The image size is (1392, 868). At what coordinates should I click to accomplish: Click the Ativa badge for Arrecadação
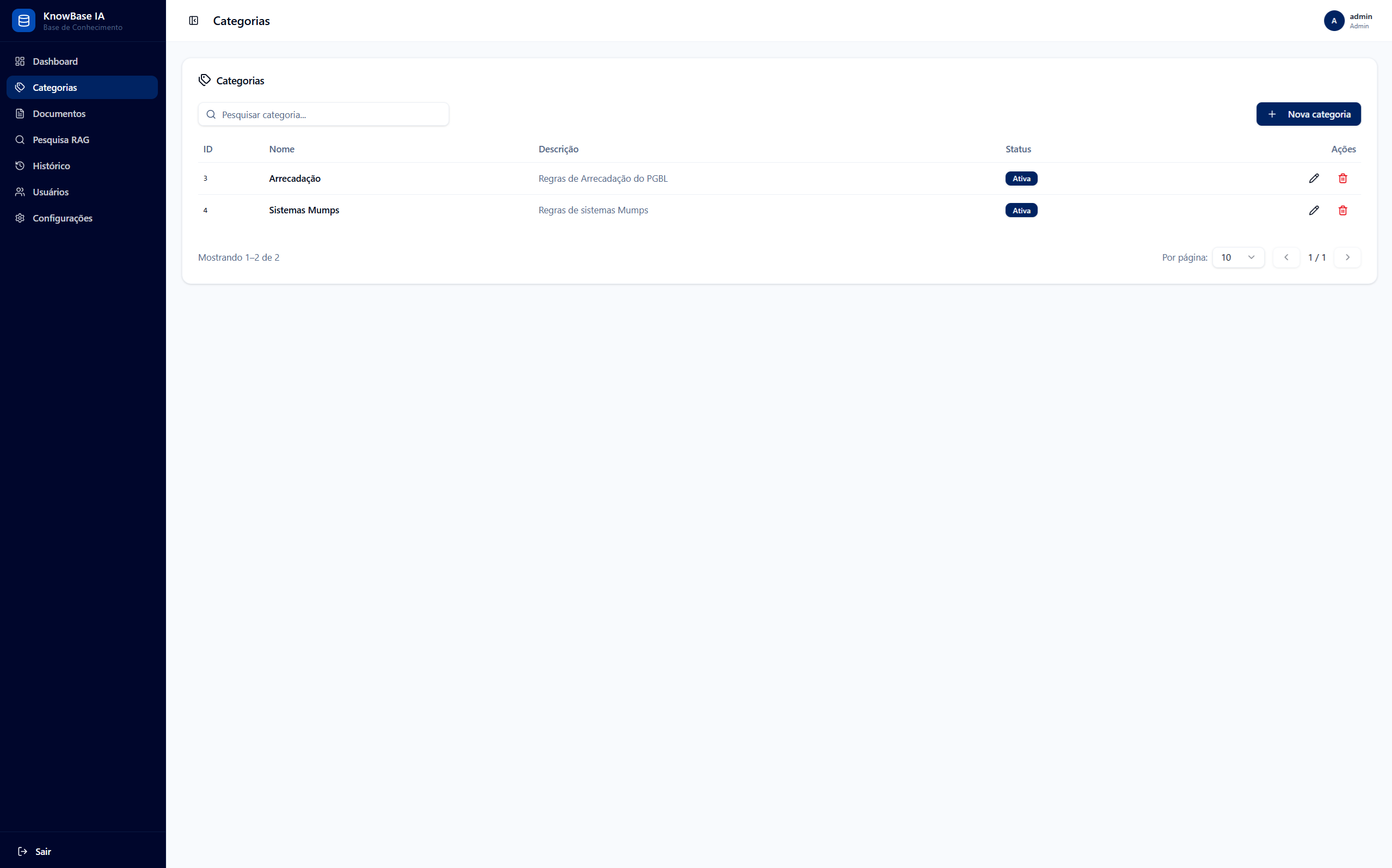(x=1021, y=178)
